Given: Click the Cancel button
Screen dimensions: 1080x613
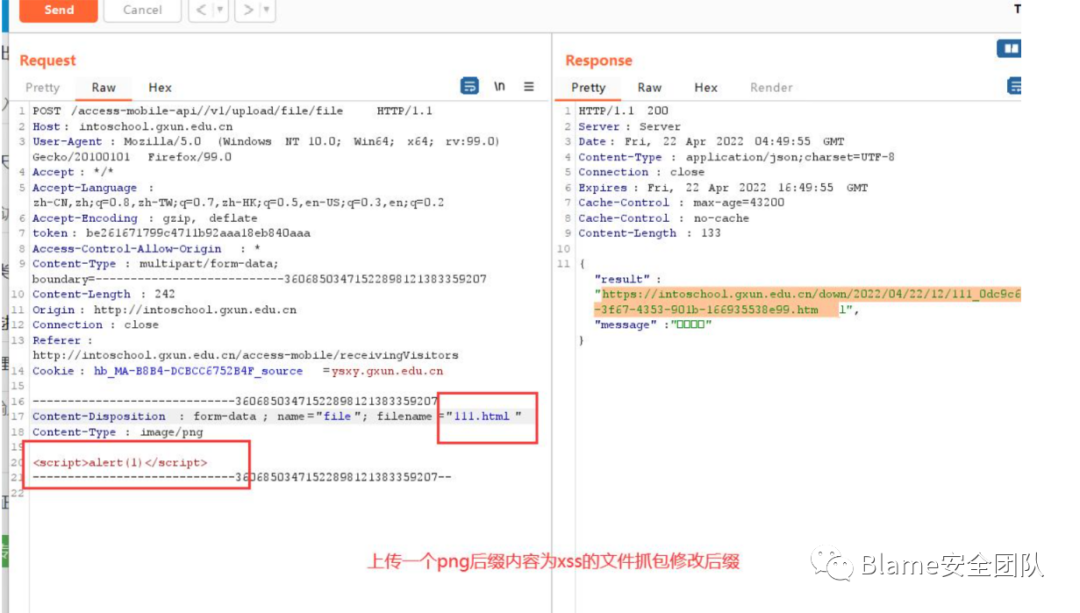Looking at the screenshot, I should (142, 10).
